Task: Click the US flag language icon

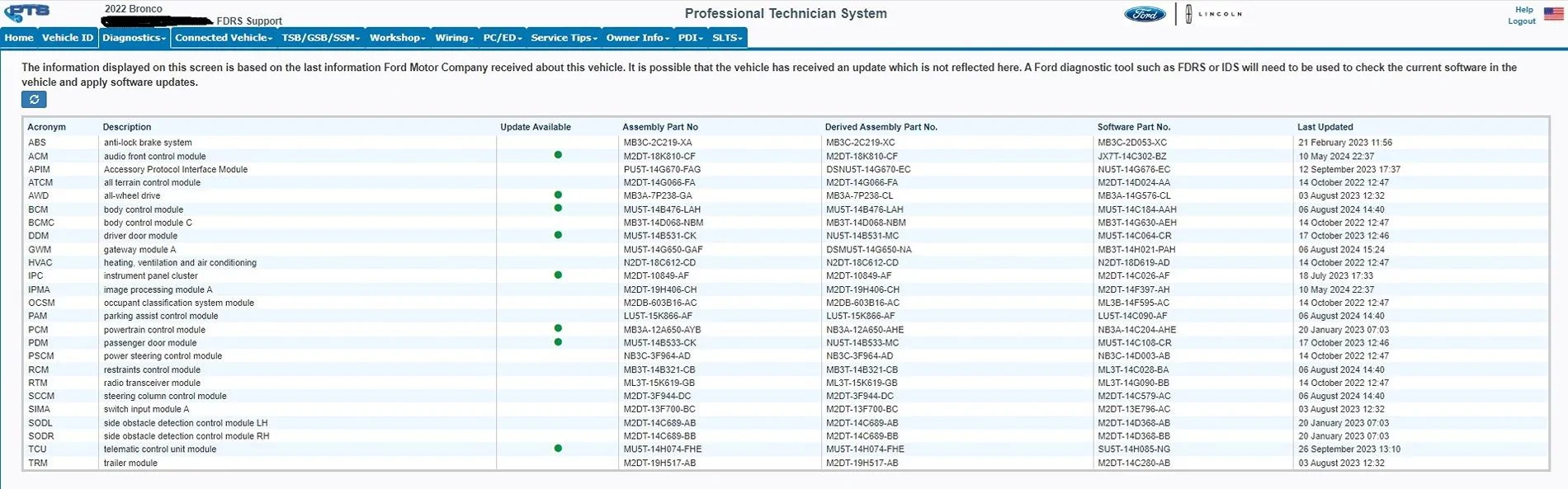Action: [x=1554, y=14]
